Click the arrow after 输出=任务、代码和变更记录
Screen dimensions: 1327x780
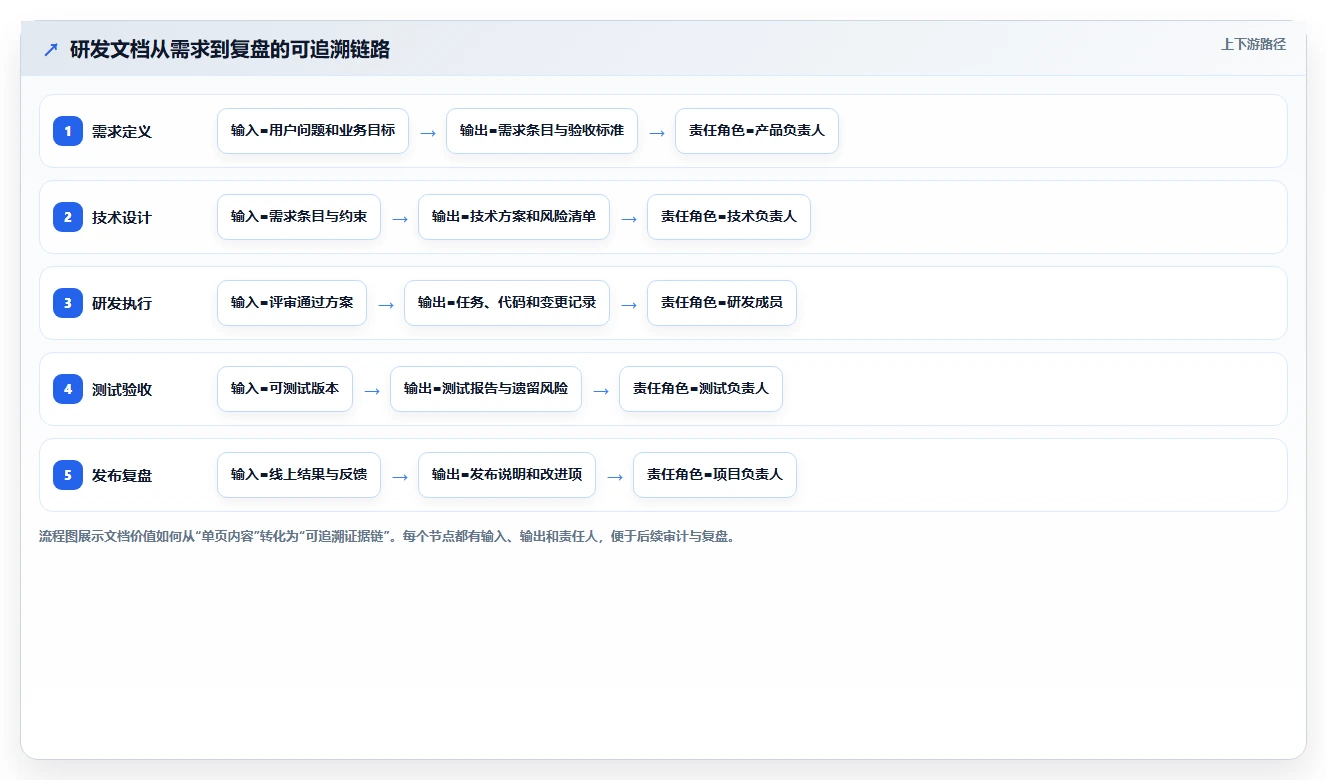click(x=629, y=304)
